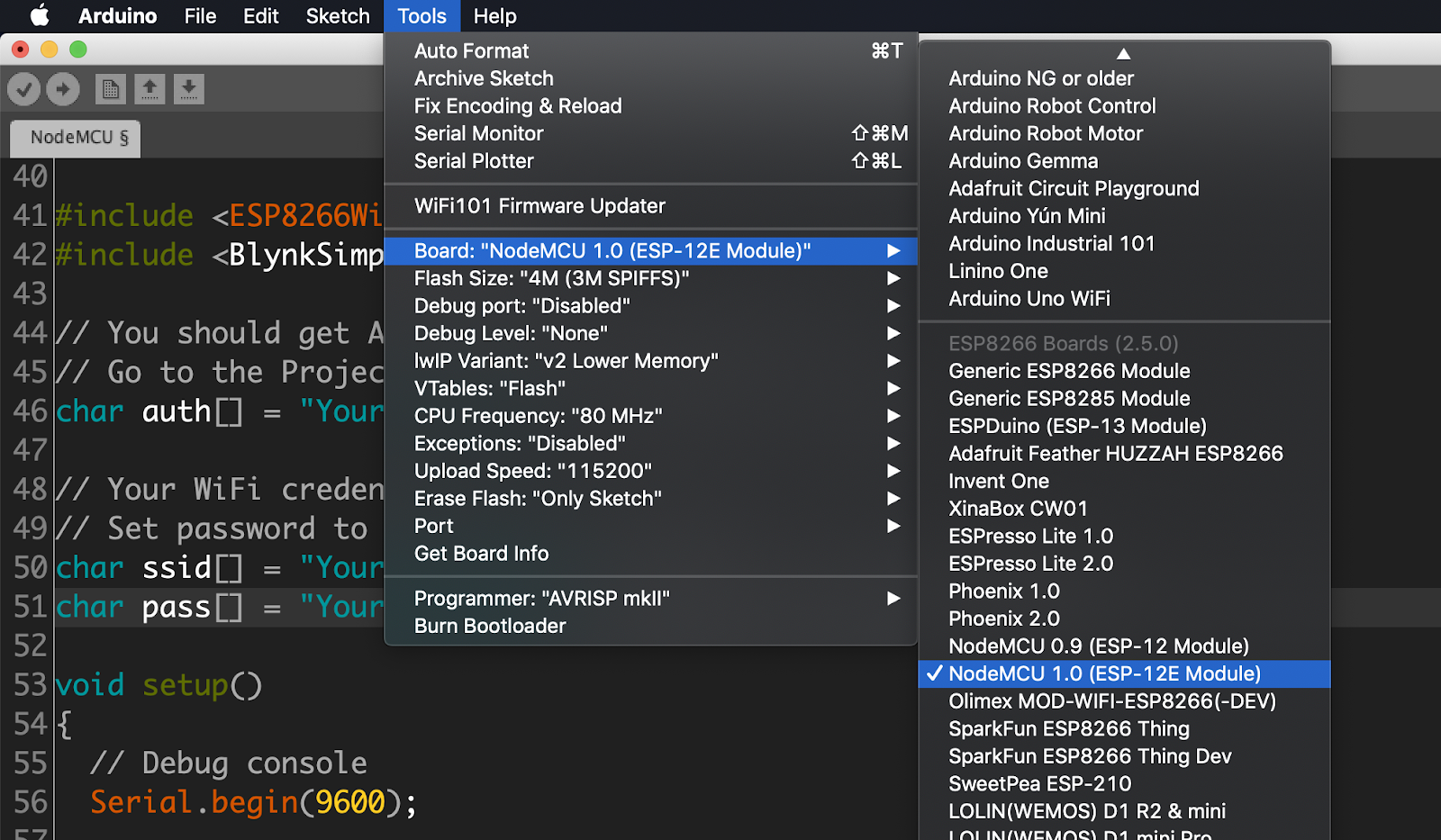Choose Arduino NG or older board
Screen dimensions: 1441x840
click(1124, 79)
